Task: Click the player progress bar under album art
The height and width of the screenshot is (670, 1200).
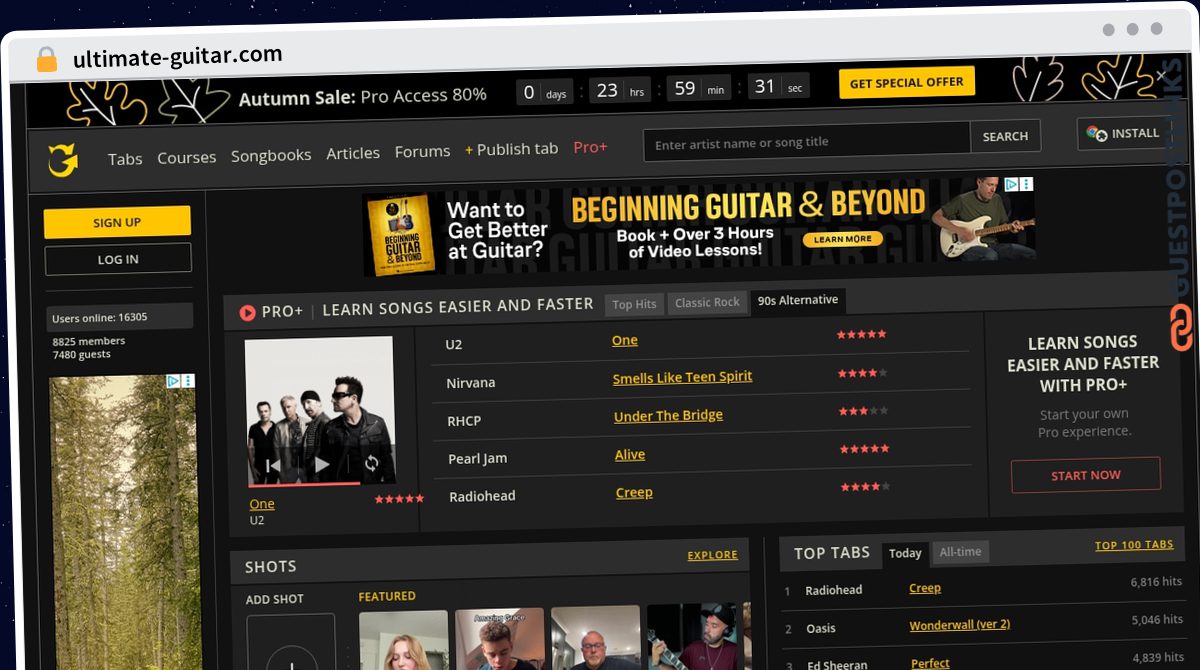Action: (304, 484)
